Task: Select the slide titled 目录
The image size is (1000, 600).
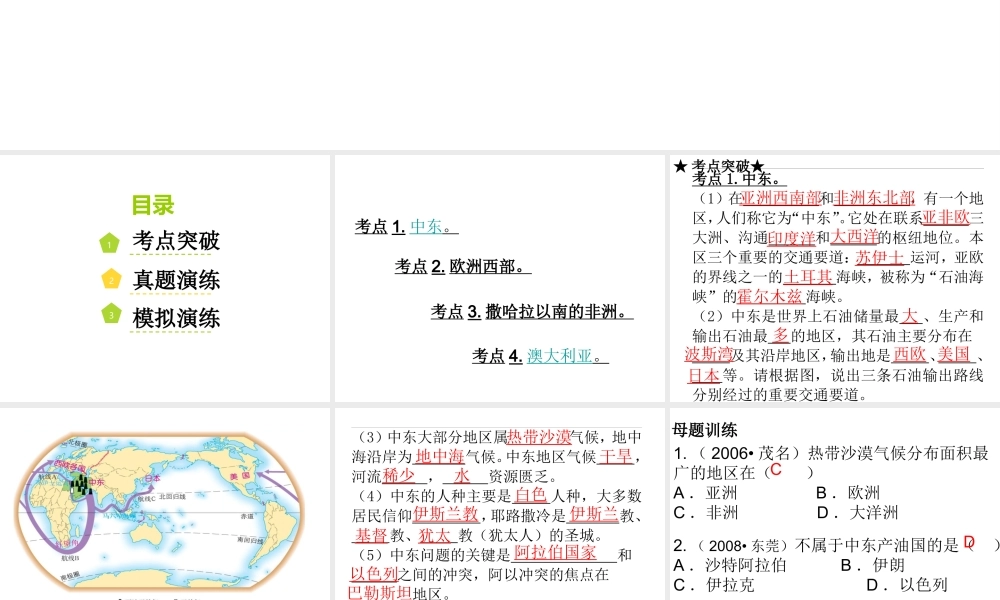Action: (x=165, y=278)
